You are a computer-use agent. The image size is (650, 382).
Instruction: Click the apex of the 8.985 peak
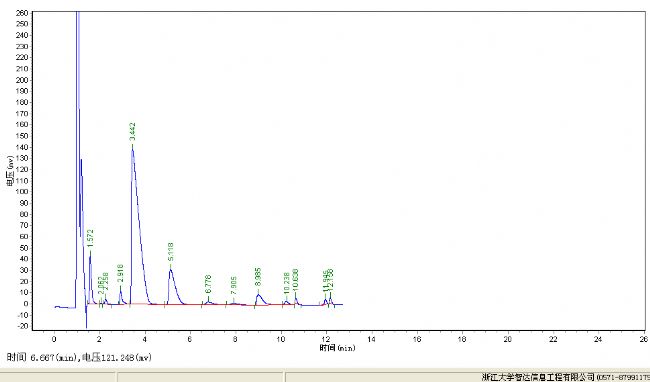(258, 294)
